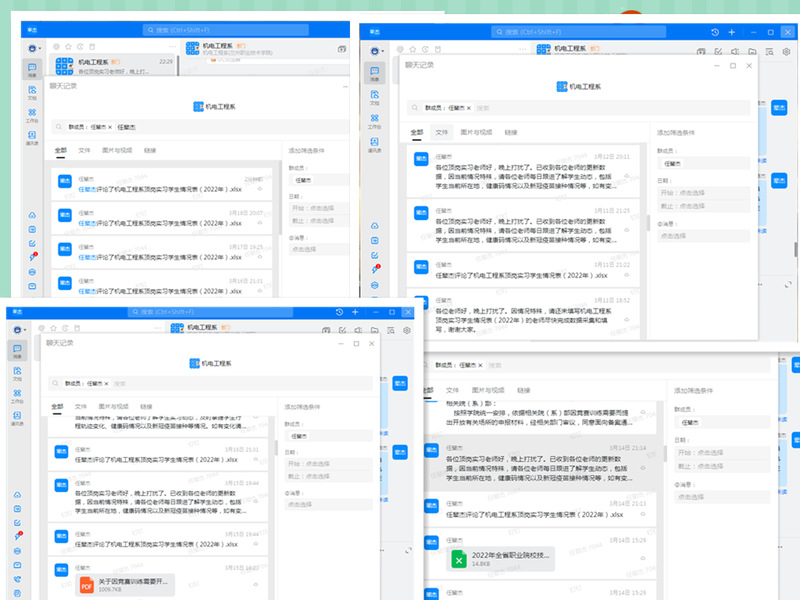The height and width of the screenshot is (600, 800).
Task: Open end date picker in upper-right window filter
Action: 704,206
